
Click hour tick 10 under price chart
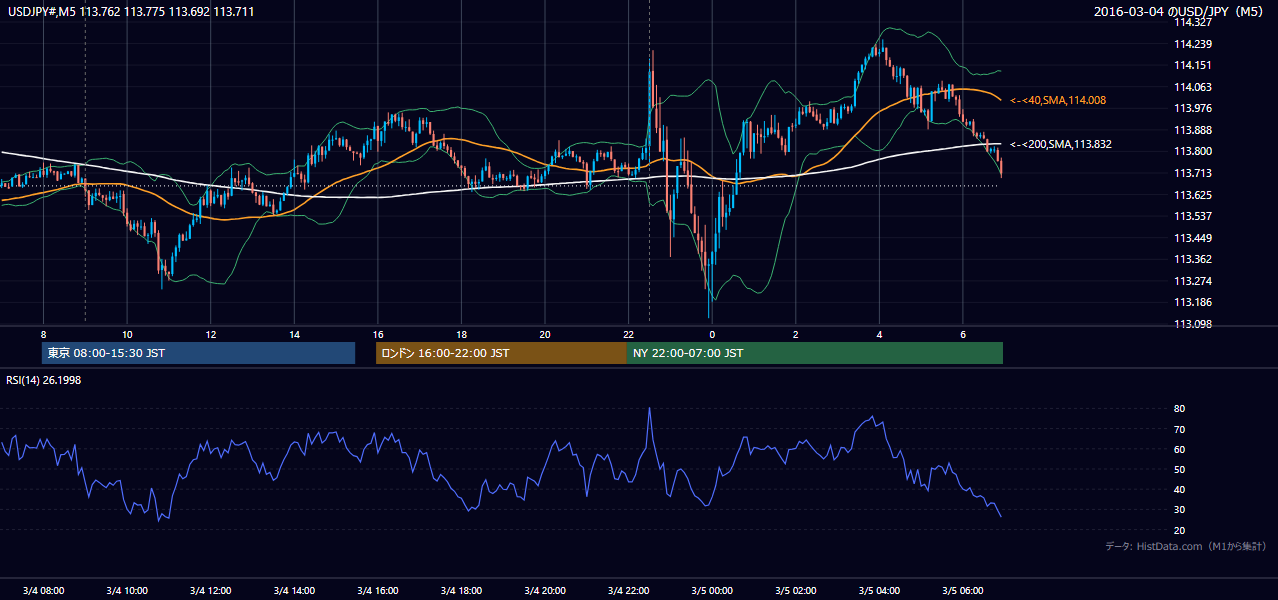[127, 334]
